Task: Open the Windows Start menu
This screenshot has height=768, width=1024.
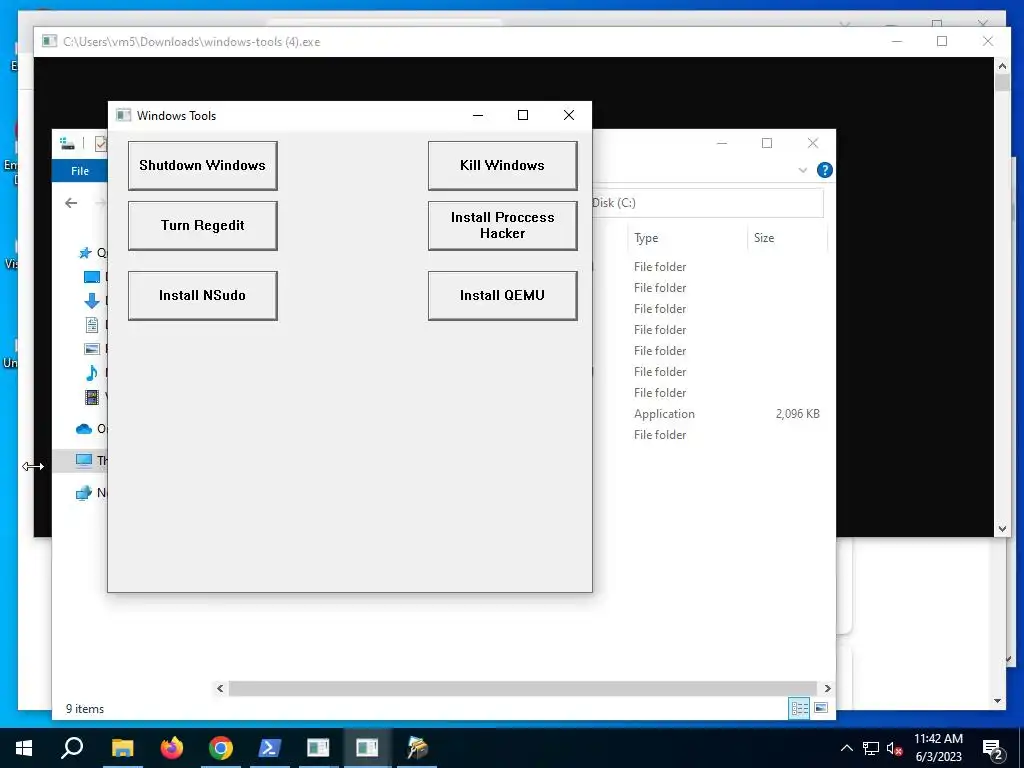Action: (x=24, y=748)
